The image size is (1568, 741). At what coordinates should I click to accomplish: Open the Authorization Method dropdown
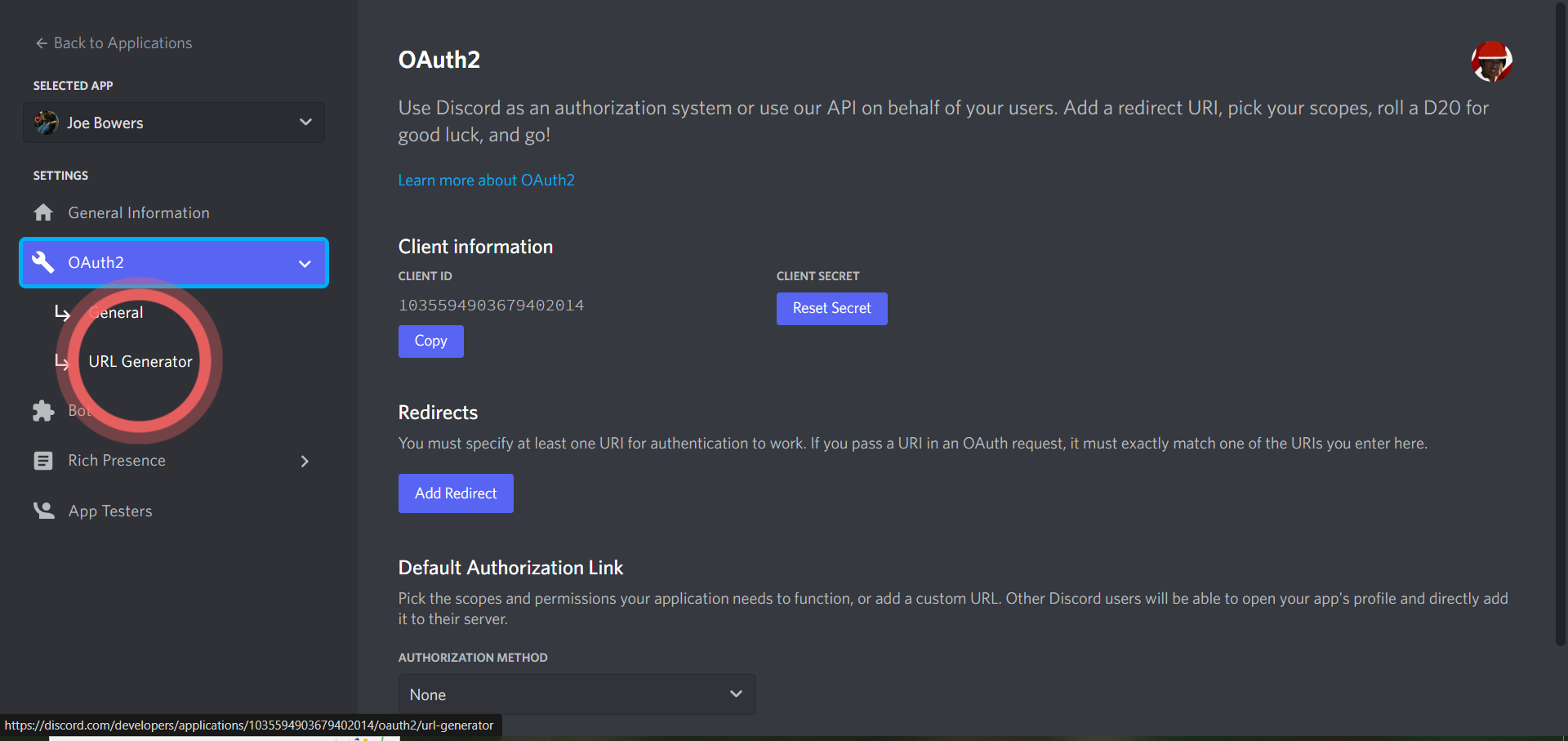coord(577,694)
